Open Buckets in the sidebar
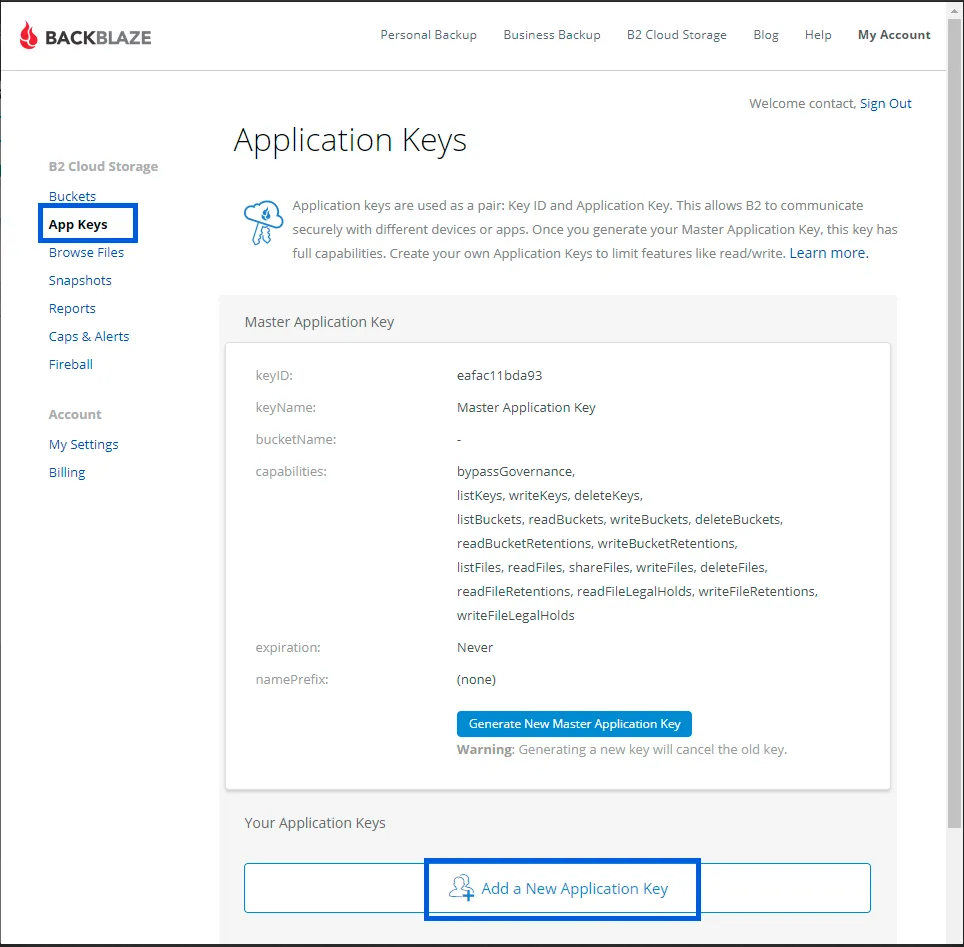This screenshot has height=947, width=964. [x=73, y=196]
